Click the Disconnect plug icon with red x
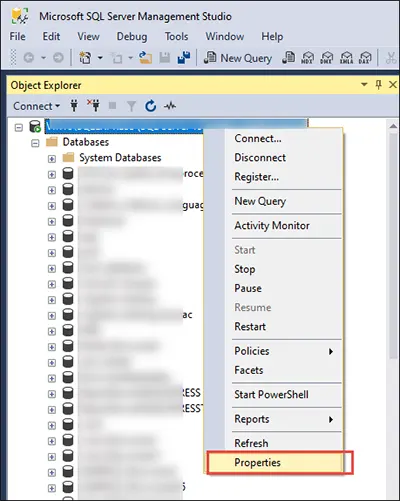 (x=93, y=106)
